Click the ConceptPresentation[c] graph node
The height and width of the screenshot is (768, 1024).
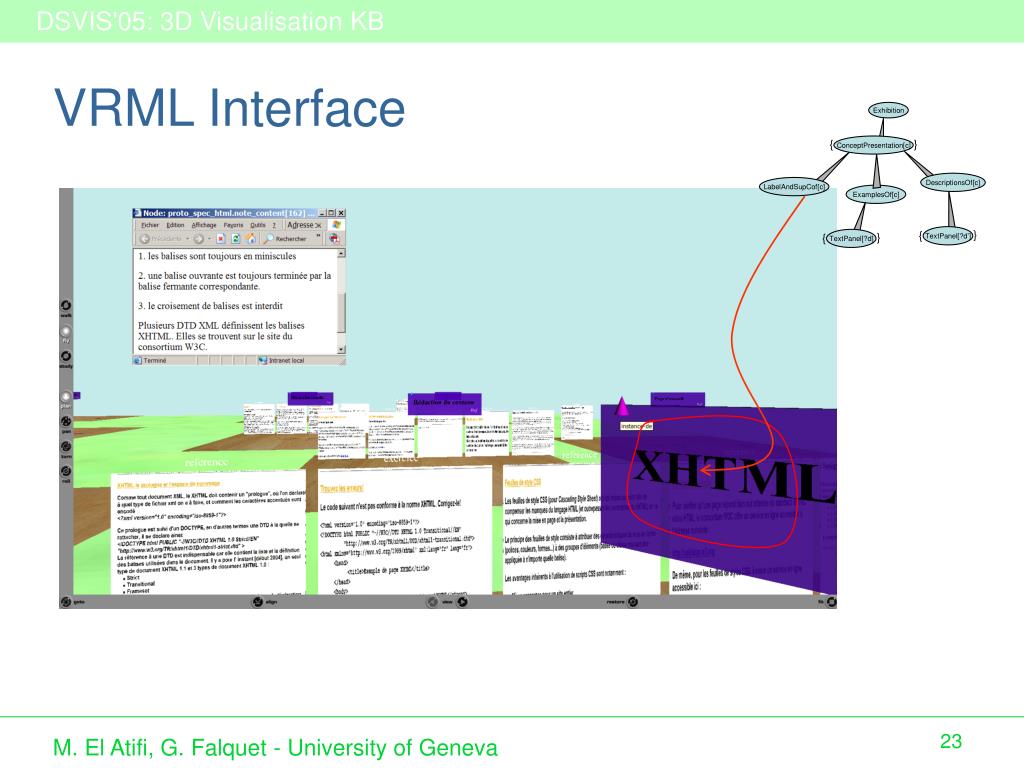tap(874, 145)
